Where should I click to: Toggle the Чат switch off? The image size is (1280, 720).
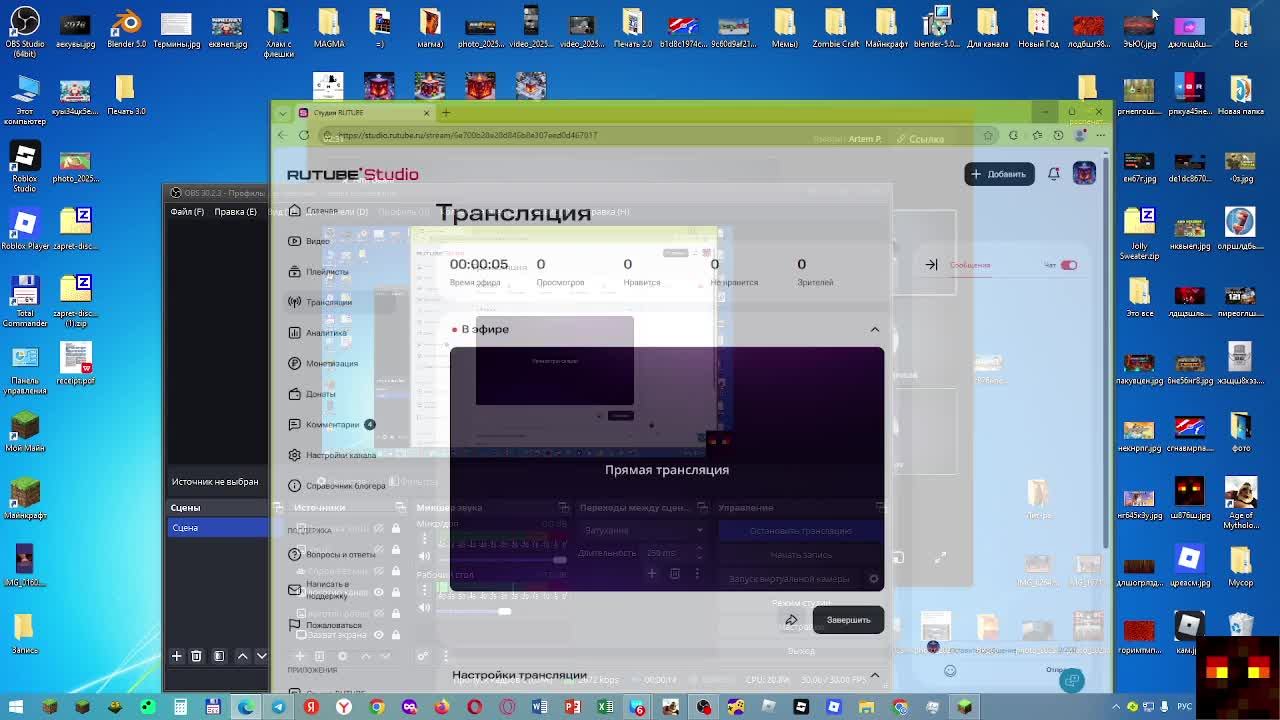1069,265
